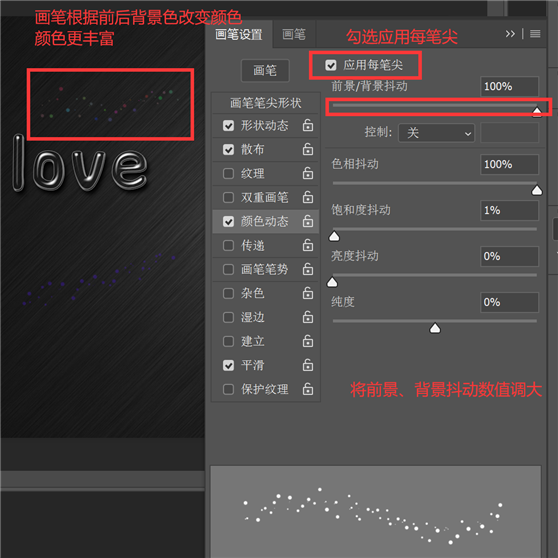Adjust 纯度 slider handle
Image resolution: width=558 pixels, height=558 pixels.
click(435, 328)
